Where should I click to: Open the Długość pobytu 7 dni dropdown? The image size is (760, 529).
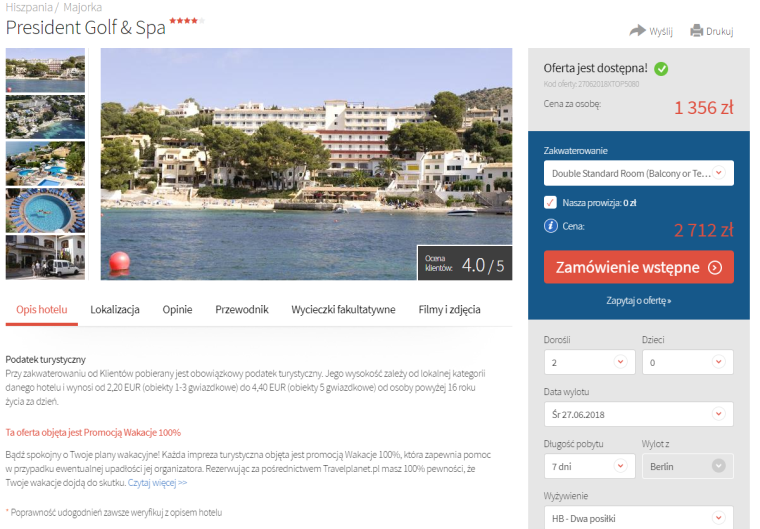[x=589, y=466]
